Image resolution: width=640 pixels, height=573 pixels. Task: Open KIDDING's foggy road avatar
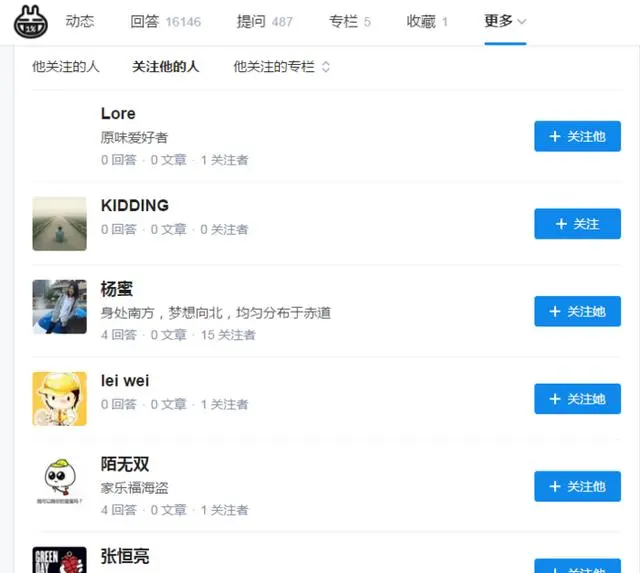[x=60, y=224]
